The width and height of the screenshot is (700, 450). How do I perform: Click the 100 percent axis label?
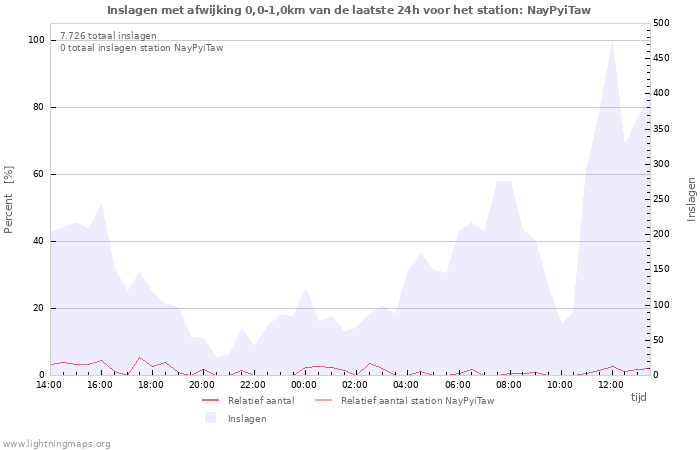(36, 40)
